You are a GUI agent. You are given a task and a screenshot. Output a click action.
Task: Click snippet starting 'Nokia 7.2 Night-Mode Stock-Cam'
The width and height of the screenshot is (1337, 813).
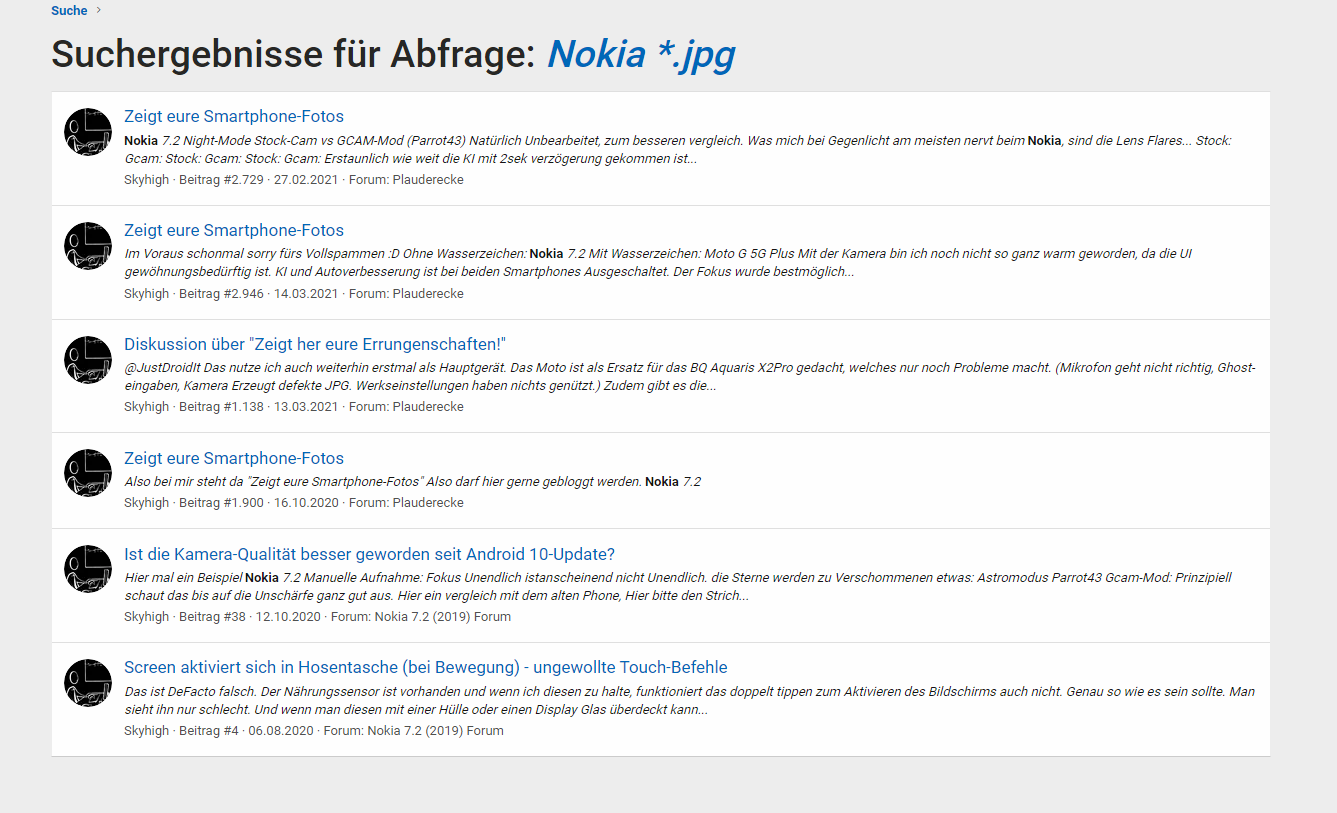(678, 150)
